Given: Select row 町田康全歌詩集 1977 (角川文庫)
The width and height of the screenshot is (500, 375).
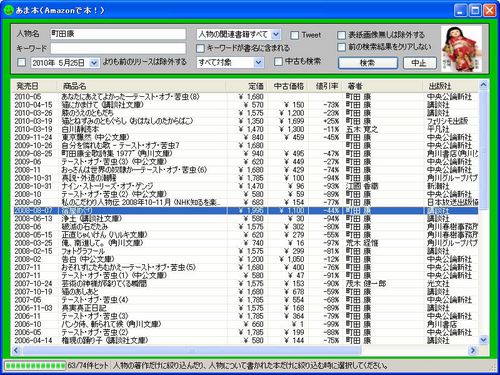Looking at the screenshot, I should [246, 153].
